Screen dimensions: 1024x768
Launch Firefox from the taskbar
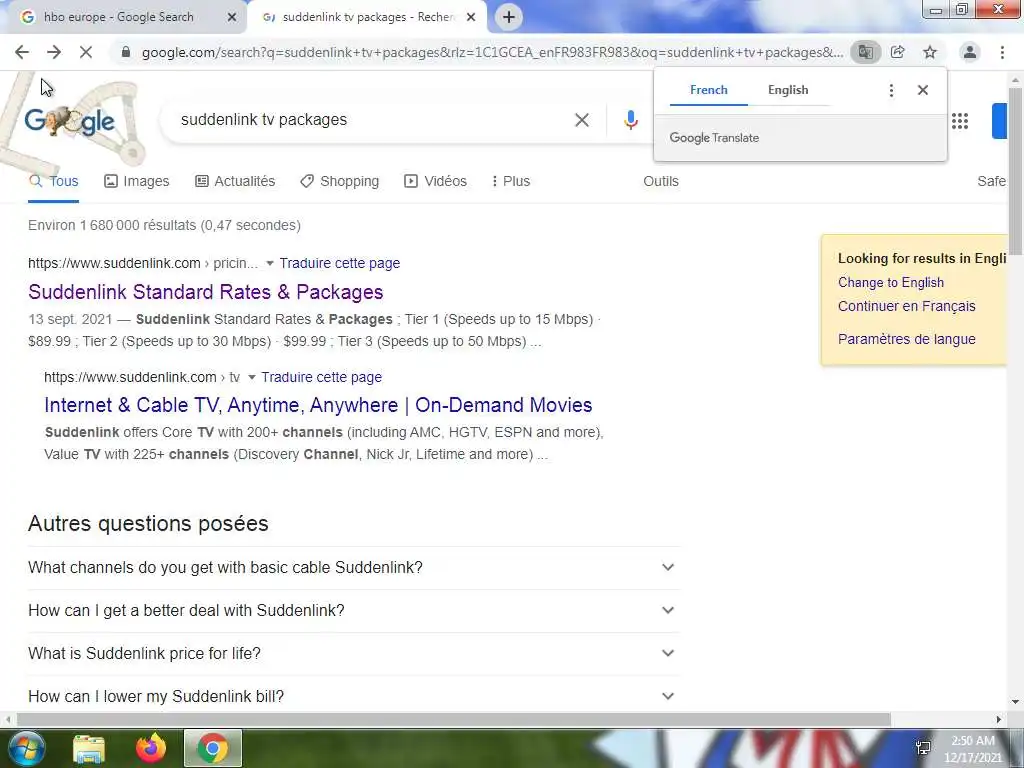coord(151,748)
